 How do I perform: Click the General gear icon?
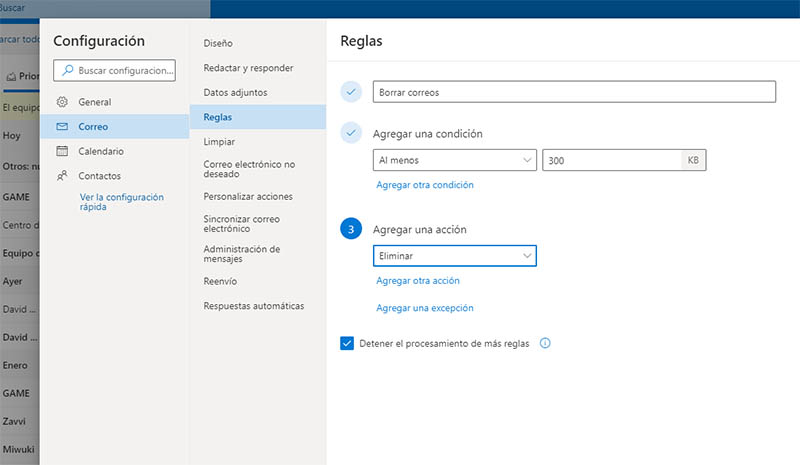[62, 102]
